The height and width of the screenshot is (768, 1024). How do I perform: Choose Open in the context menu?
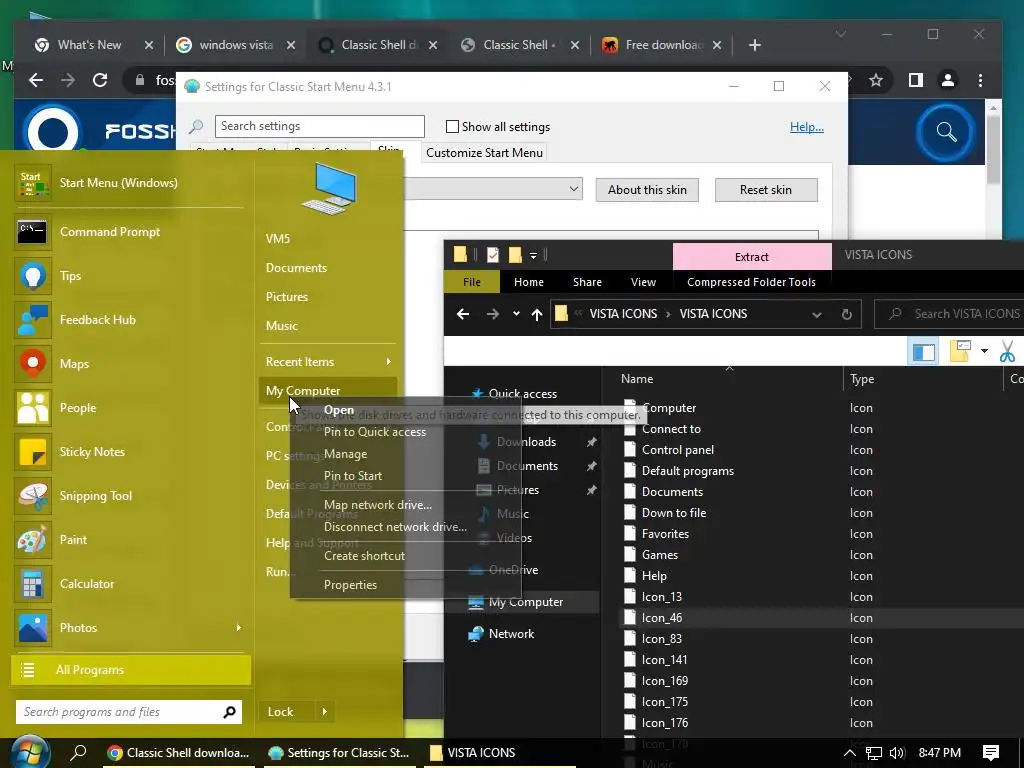[339, 410]
